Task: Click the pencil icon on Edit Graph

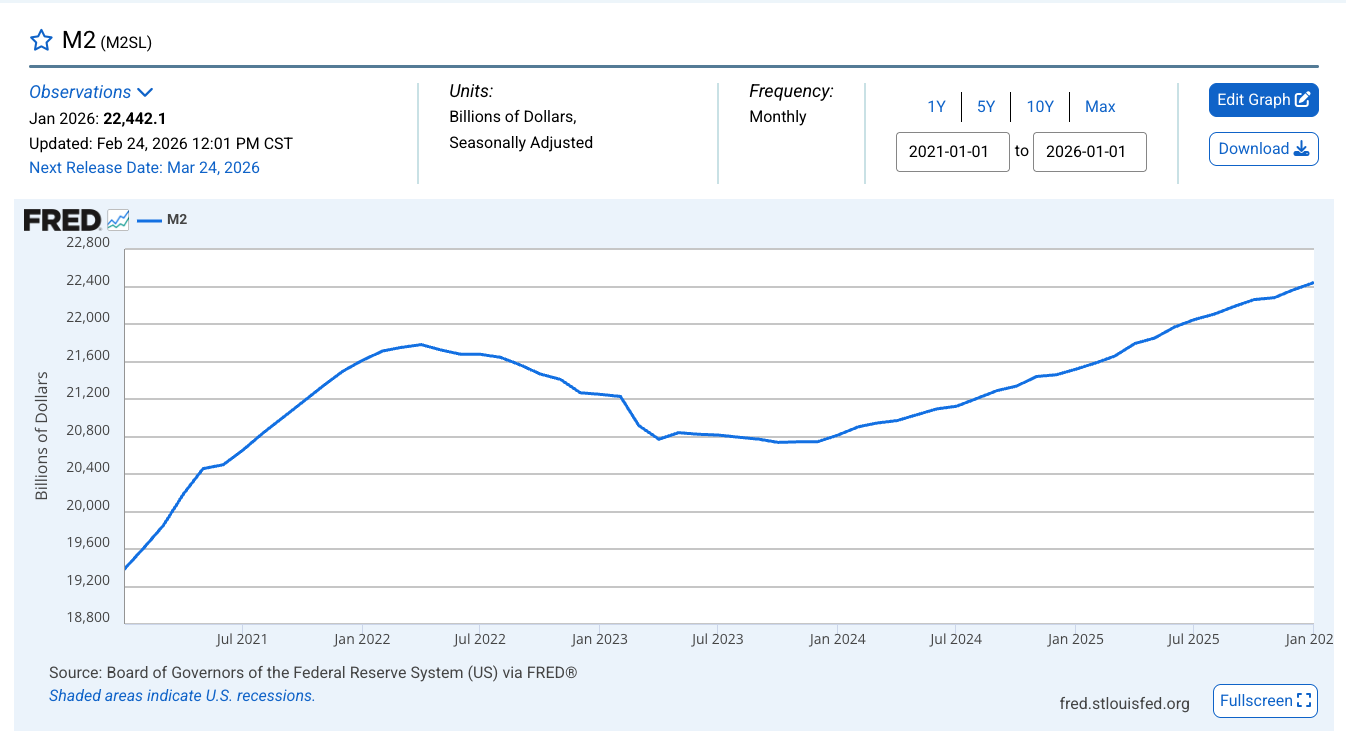Action: tap(1302, 100)
